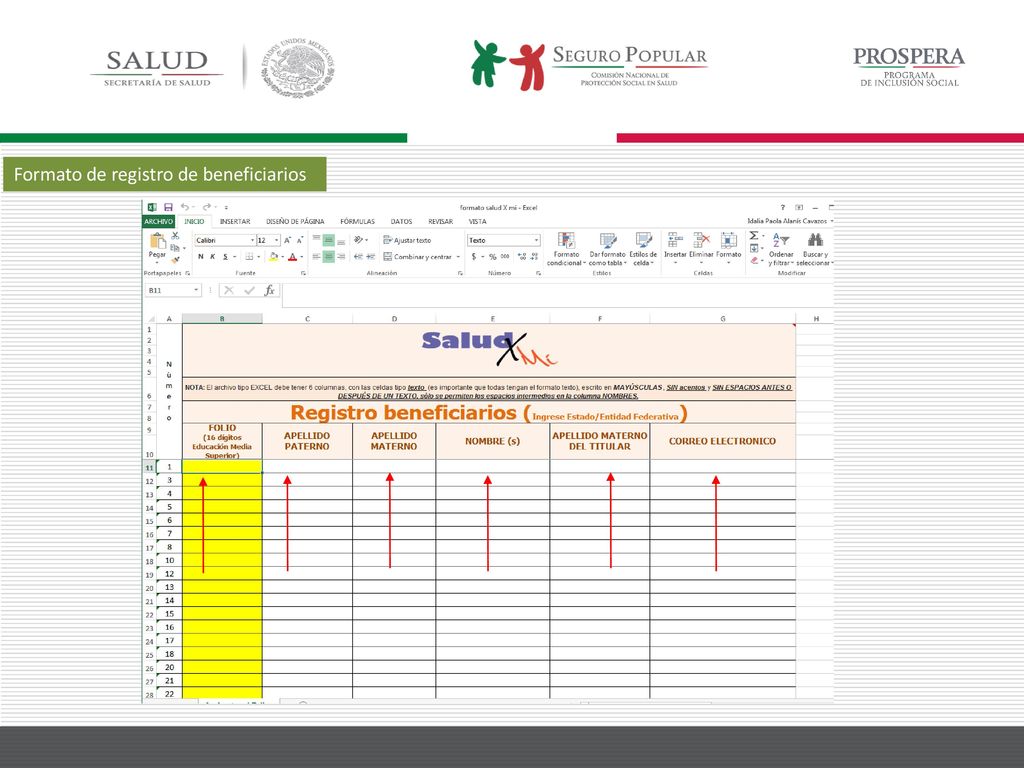Click the Insert Function fx icon
Screen dimensions: 1024x768
click(269, 290)
